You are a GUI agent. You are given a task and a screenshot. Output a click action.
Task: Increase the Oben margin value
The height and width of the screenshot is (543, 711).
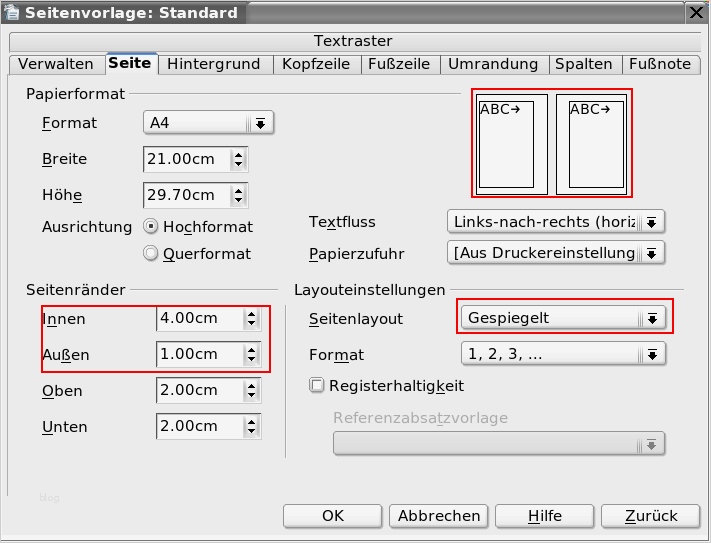click(x=252, y=386)
